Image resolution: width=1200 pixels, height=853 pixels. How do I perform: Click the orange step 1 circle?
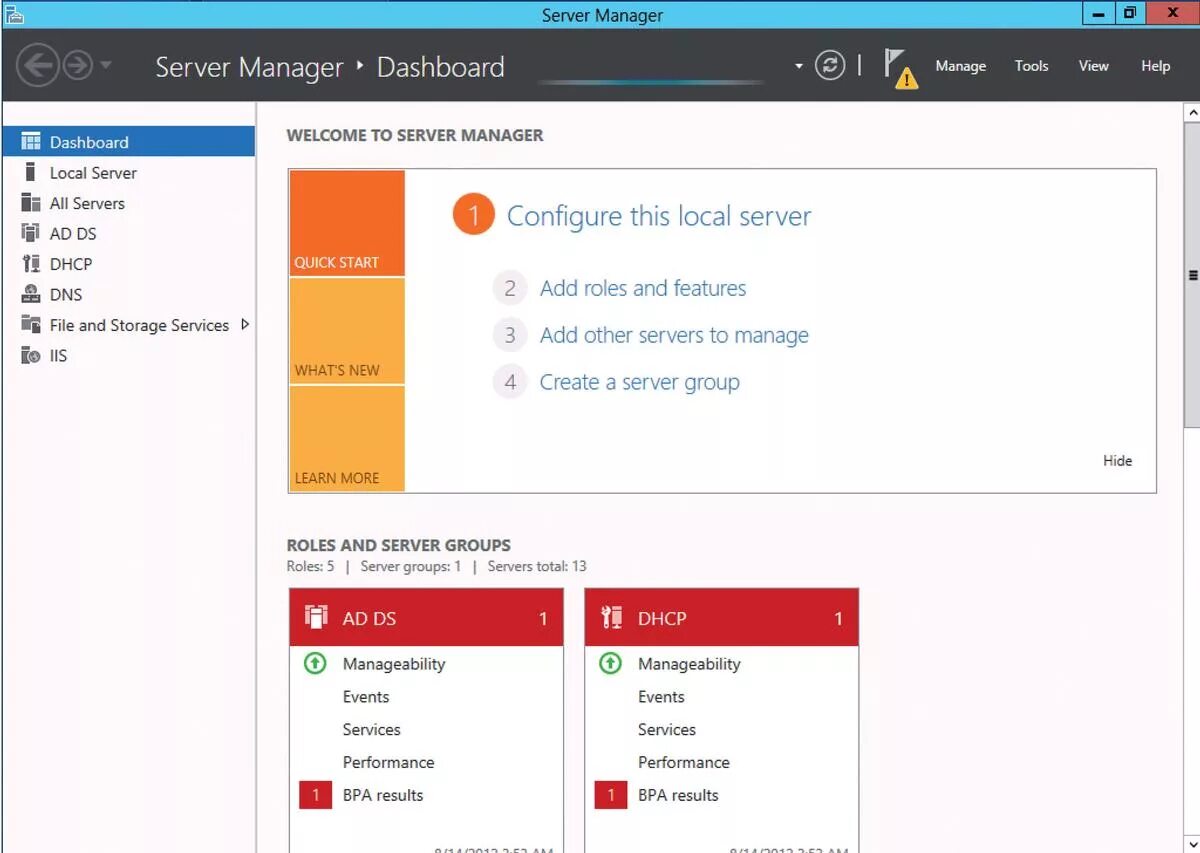click(474, 215)
